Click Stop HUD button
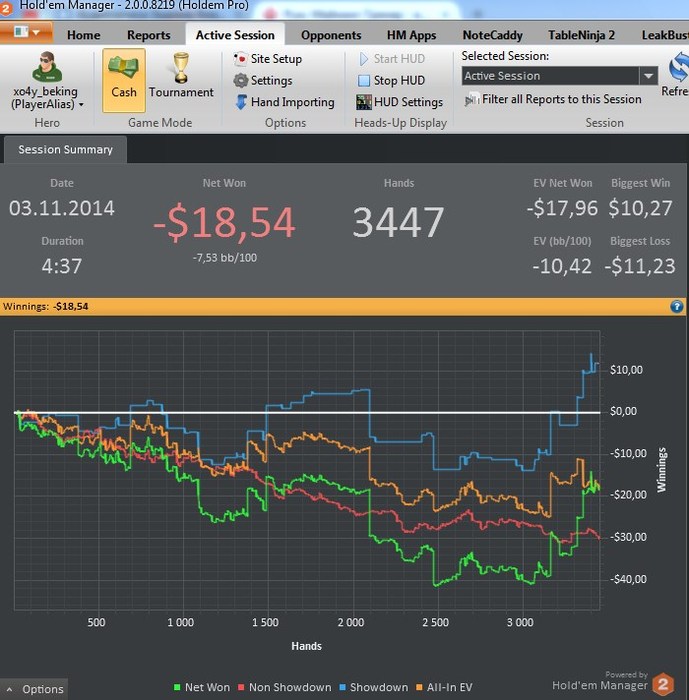The height and width of the screenshot is (700, 689). coord(391,80)
